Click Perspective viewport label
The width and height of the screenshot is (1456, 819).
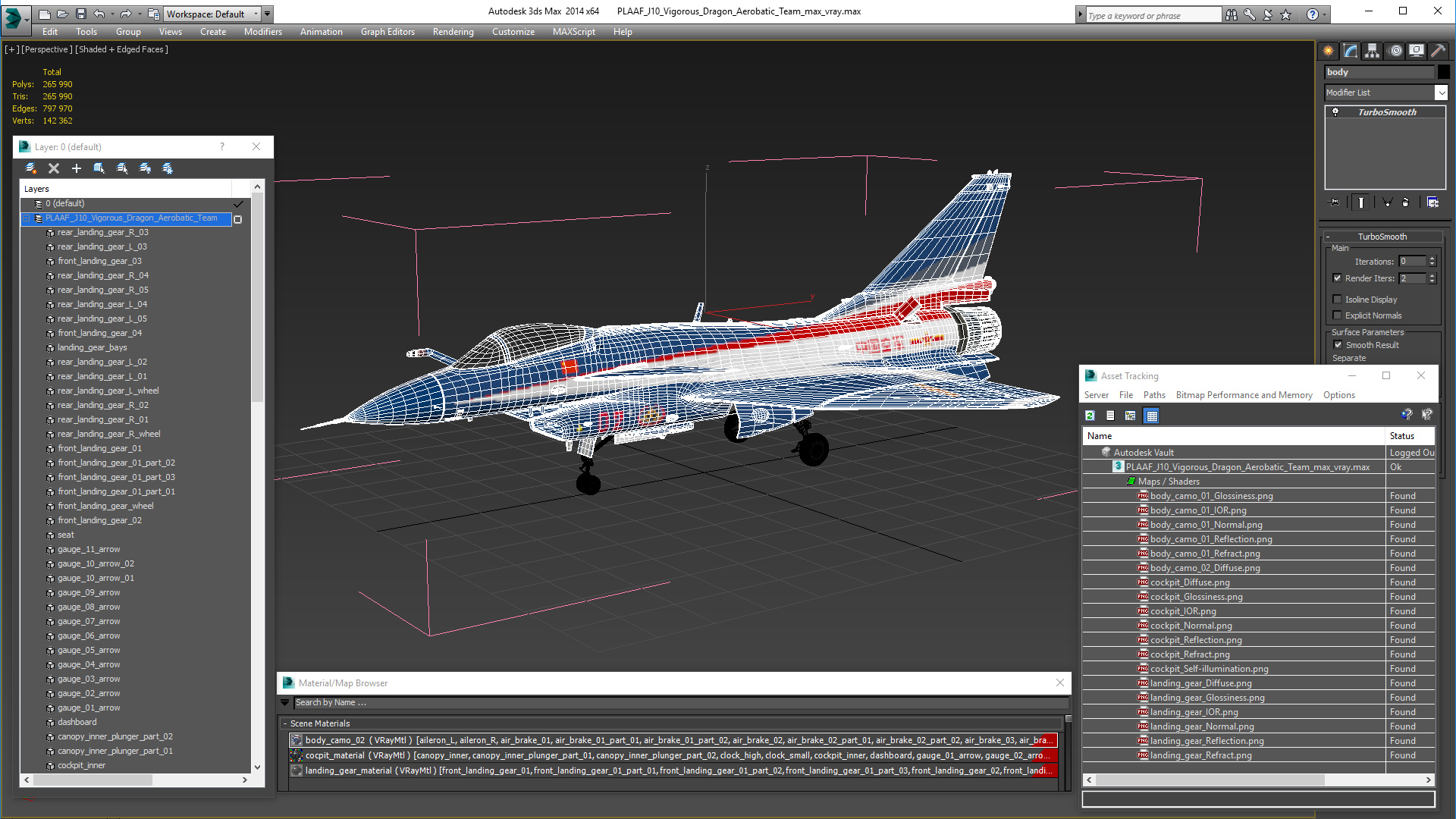tap(47, 49)
